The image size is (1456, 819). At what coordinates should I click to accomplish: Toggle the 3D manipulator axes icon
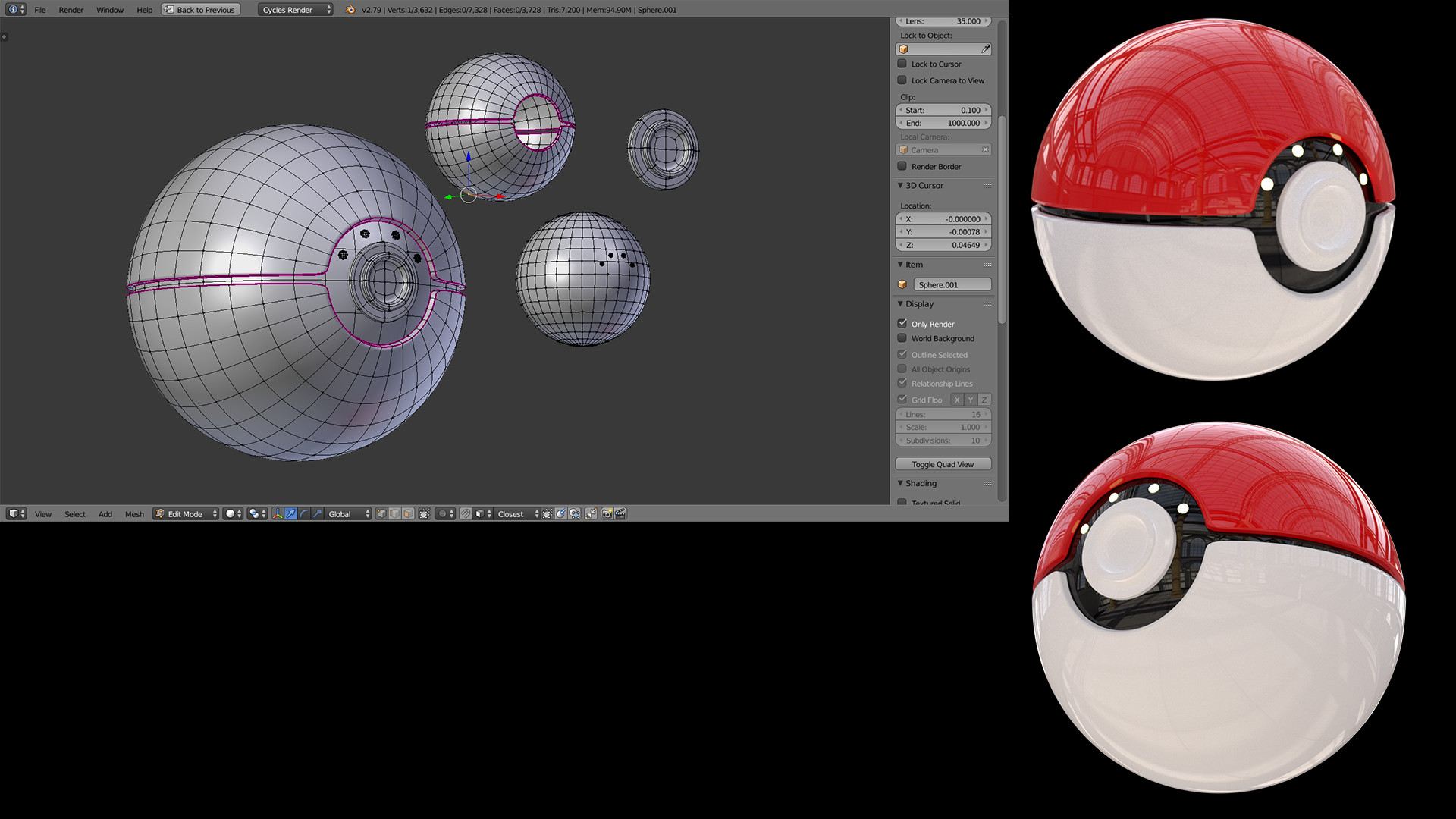pyautogui.click(x=278, y=514)
